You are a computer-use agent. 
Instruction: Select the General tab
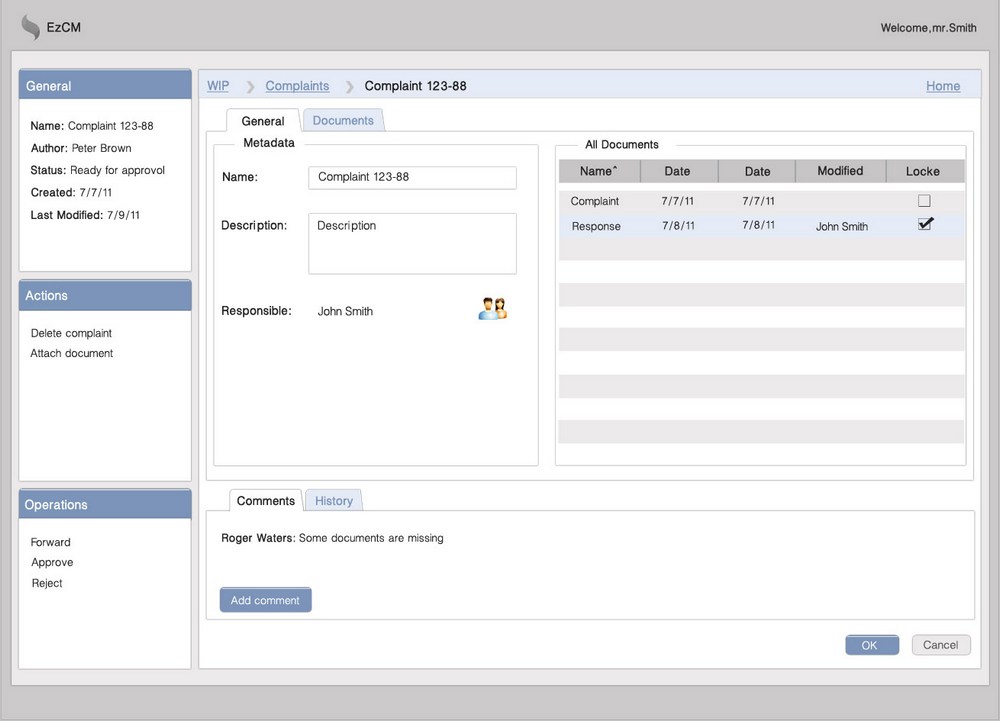(263, 121)
